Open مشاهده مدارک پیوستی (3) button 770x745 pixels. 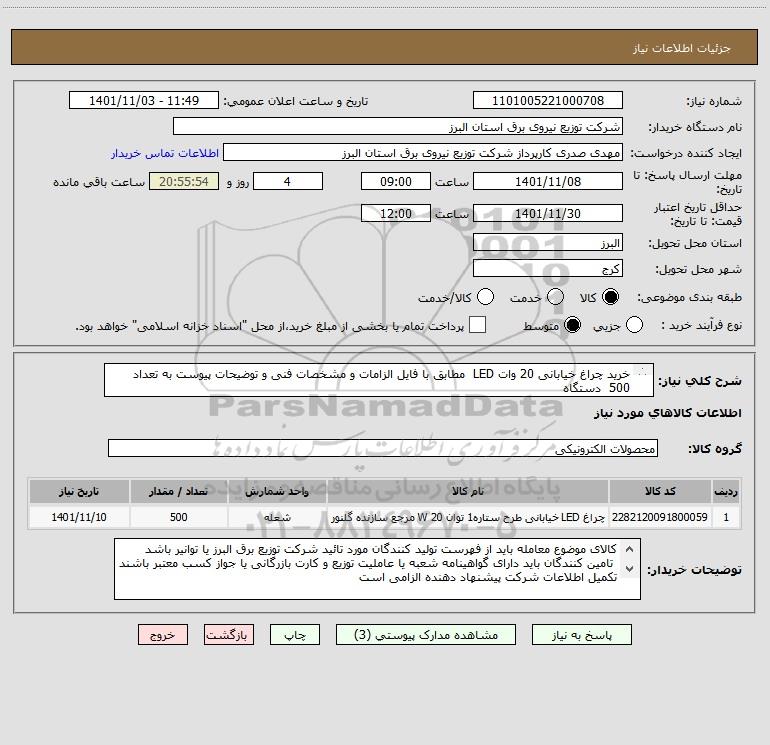point(426,635)
